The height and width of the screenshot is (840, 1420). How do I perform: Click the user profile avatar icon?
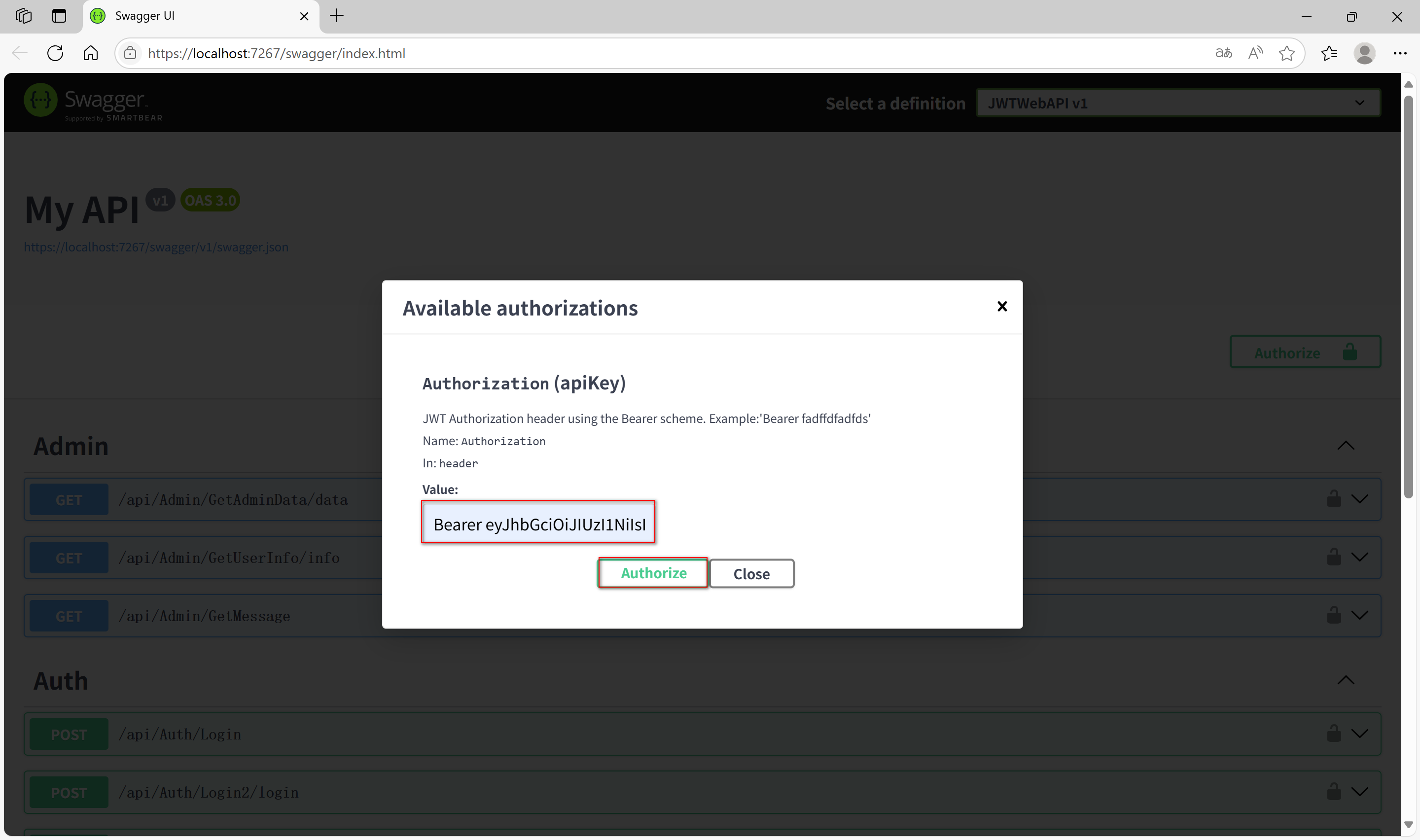coord(1364,53)
